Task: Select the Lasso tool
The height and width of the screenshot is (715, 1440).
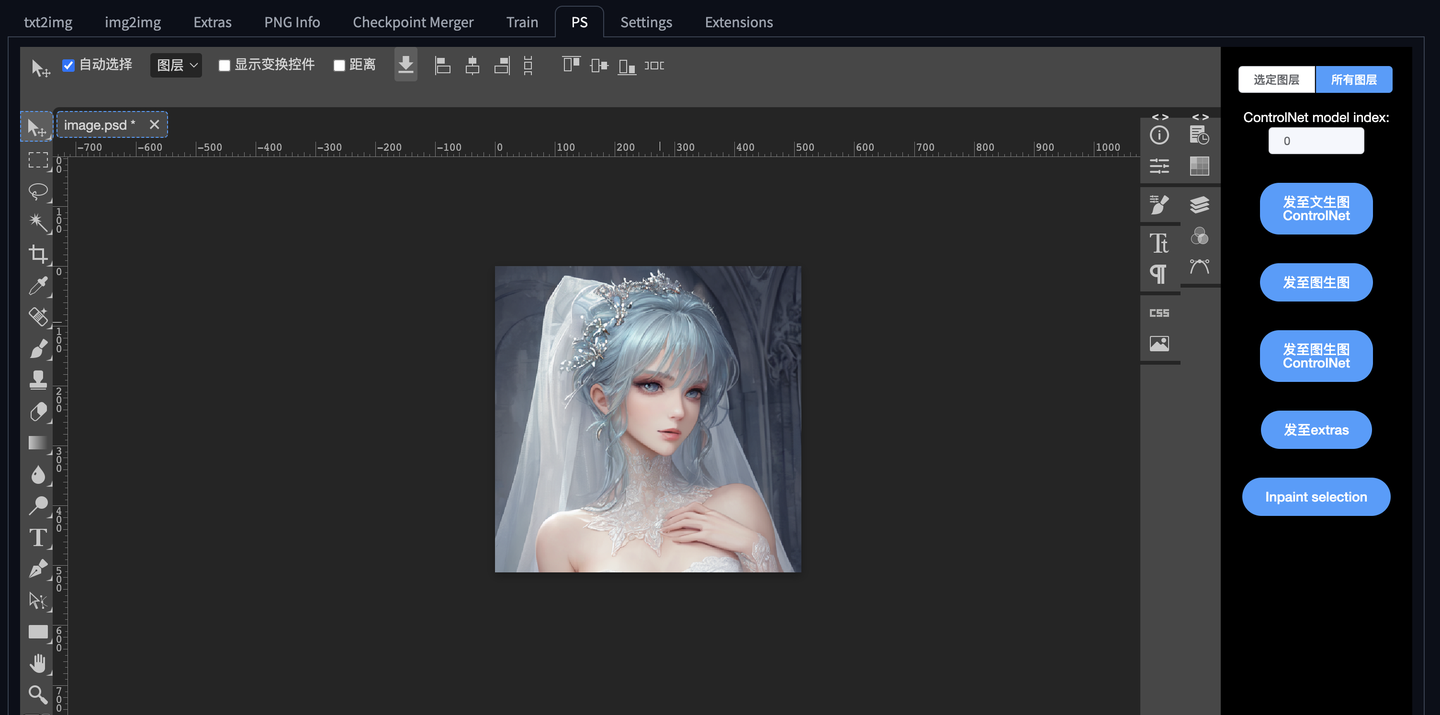Action: point(38,191)
